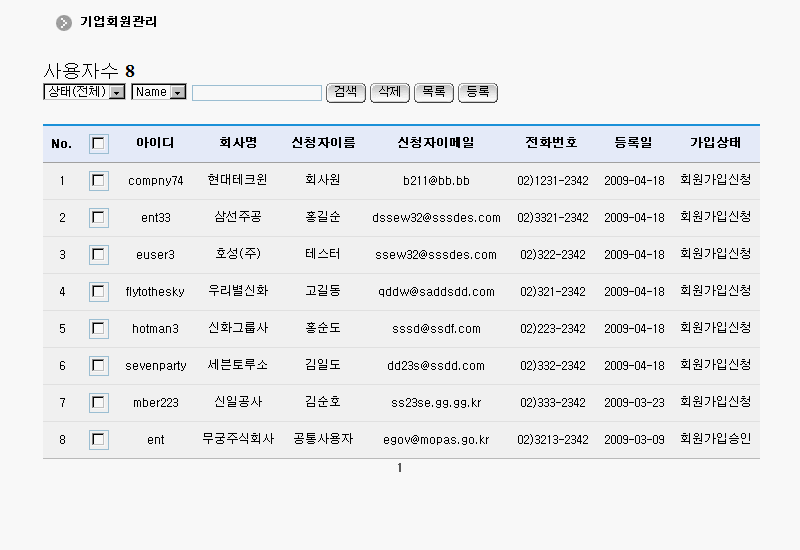
Task: Select the checkbox for ent row
Action: [99, 440]
